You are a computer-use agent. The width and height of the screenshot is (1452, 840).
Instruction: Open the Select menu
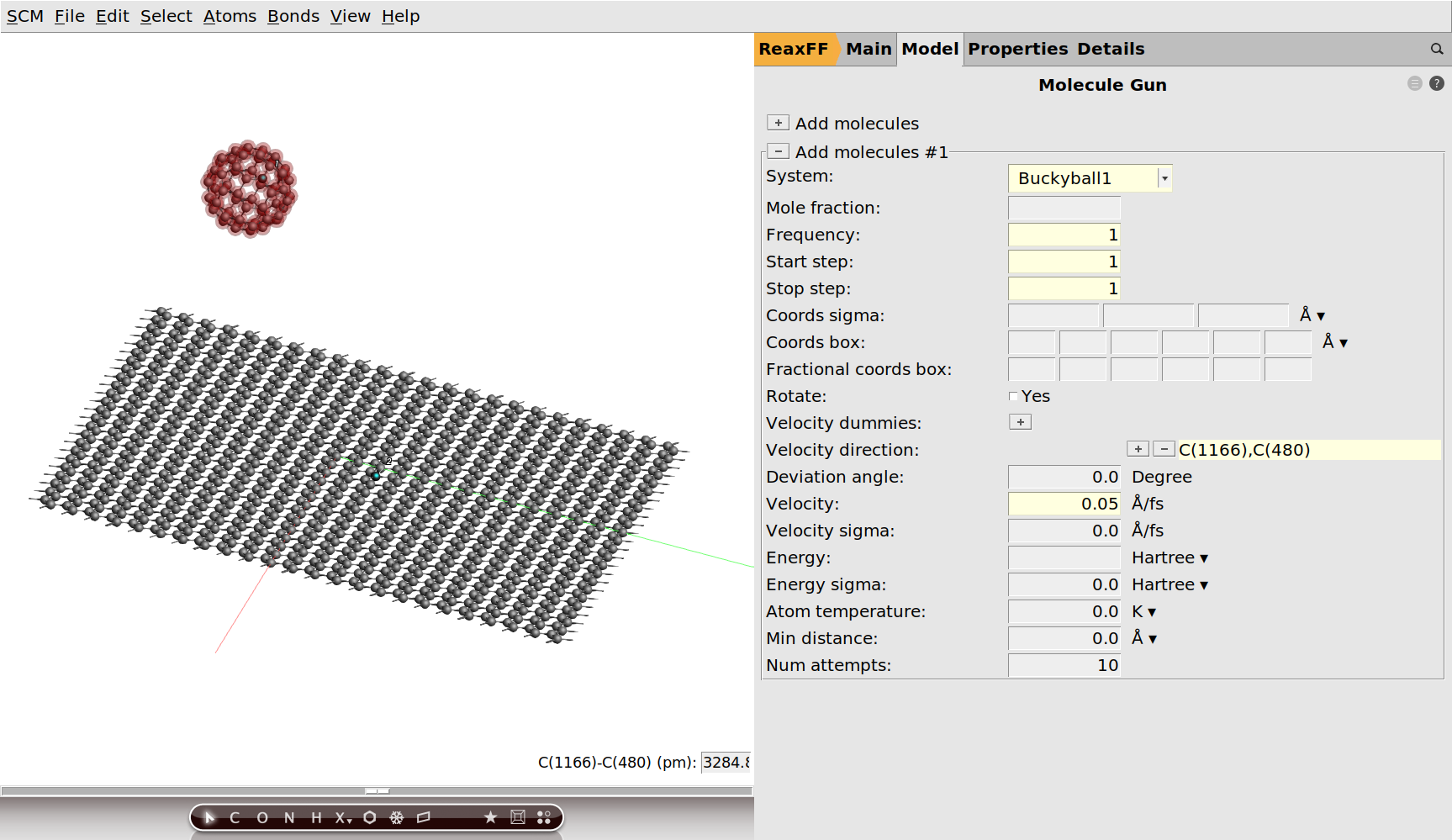pos(166,16)
